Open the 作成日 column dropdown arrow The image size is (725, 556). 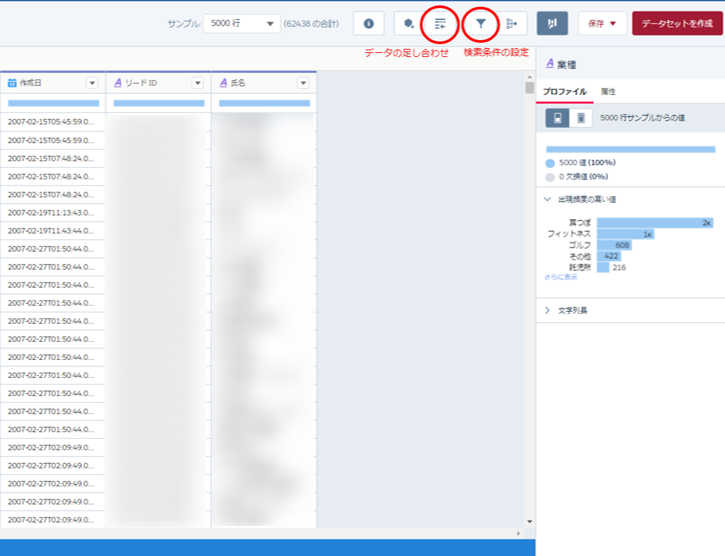tap(92, 83)
